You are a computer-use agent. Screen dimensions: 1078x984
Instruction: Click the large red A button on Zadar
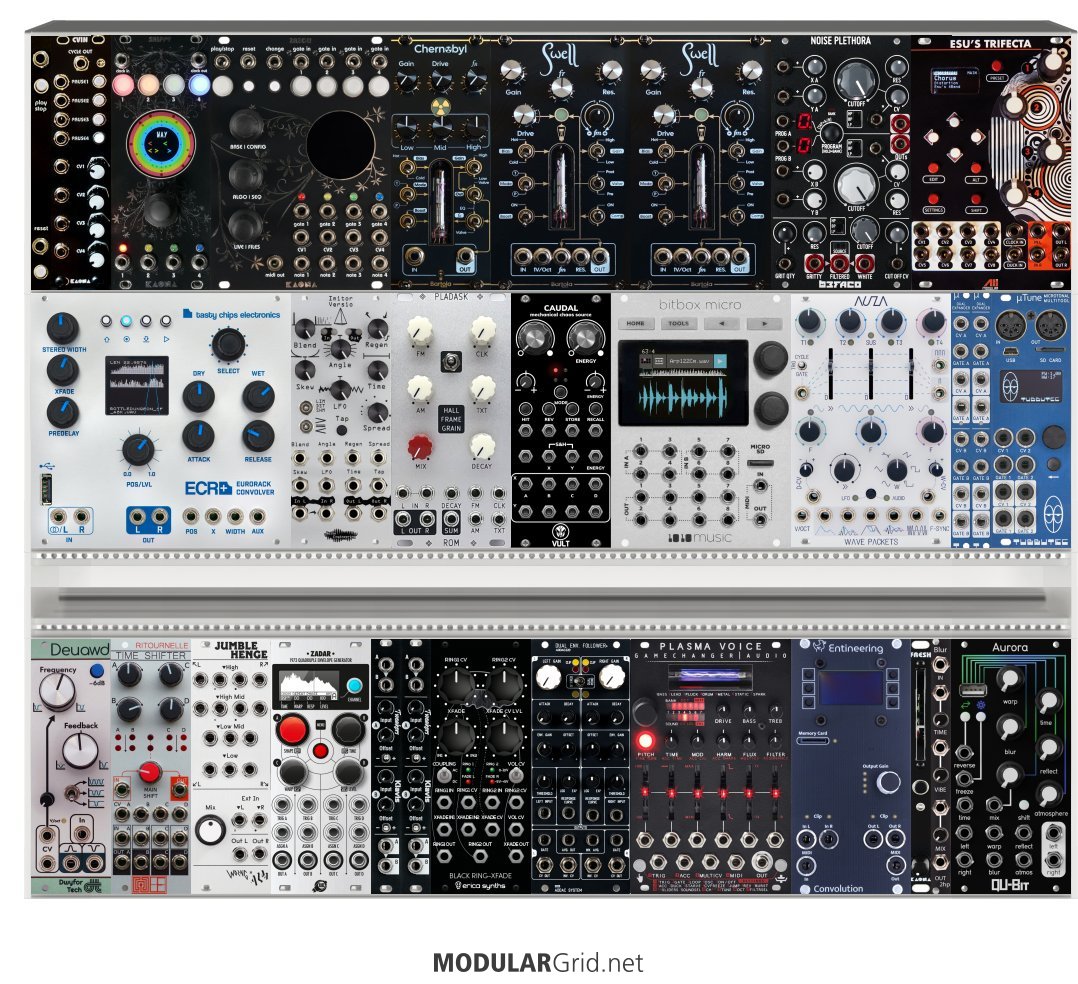(x=292, y=730)
